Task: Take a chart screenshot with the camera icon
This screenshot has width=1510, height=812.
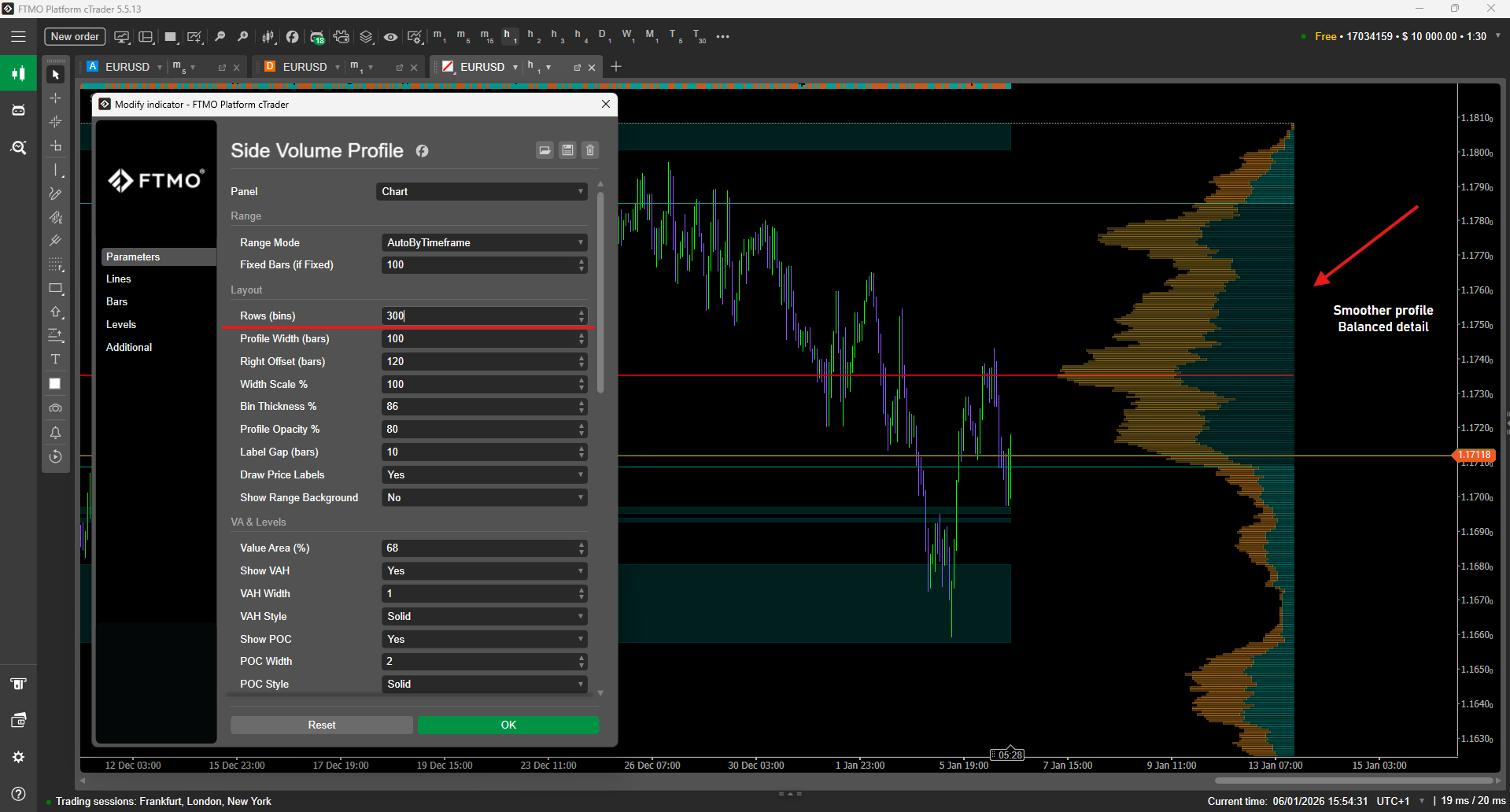Action: [x=55, y=408]
